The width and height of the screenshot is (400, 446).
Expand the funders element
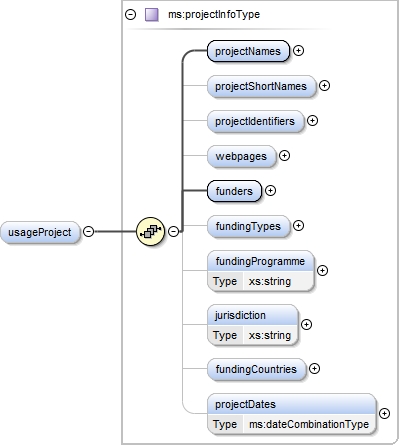[x=270, y=191]
